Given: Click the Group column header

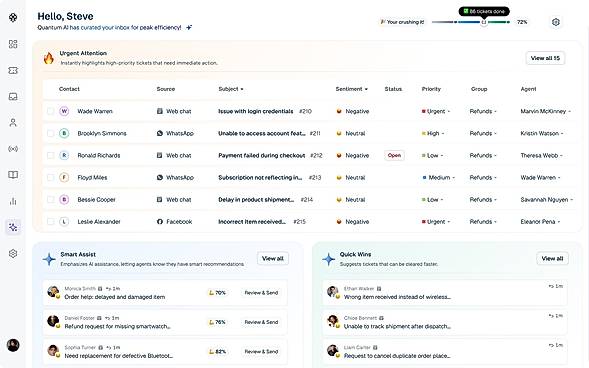Looking at the screenshot, I should tap(479, 89).
